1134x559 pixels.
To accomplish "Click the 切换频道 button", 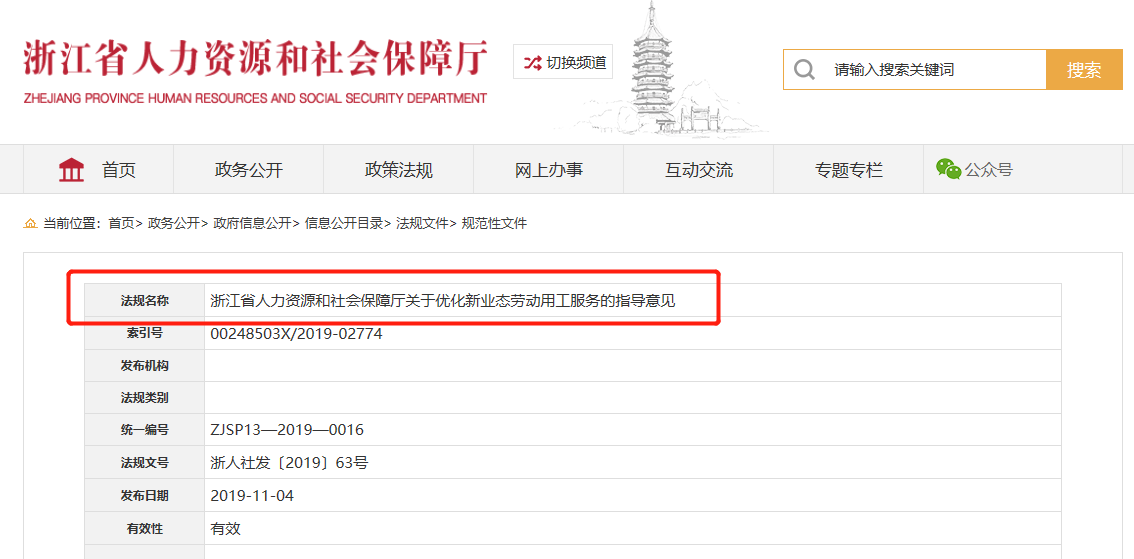I will 563,62.
